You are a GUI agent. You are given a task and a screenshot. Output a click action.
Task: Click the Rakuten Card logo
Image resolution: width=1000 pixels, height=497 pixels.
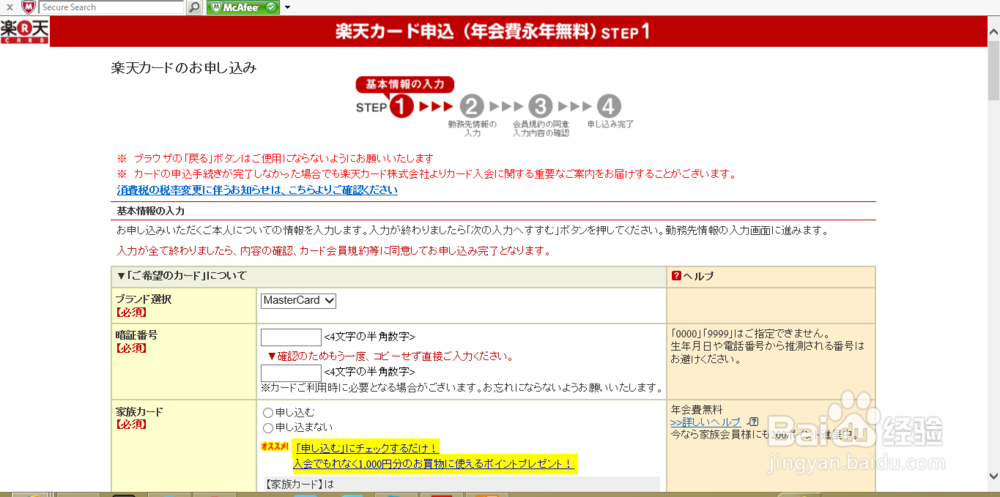click(x=24, y=31)
